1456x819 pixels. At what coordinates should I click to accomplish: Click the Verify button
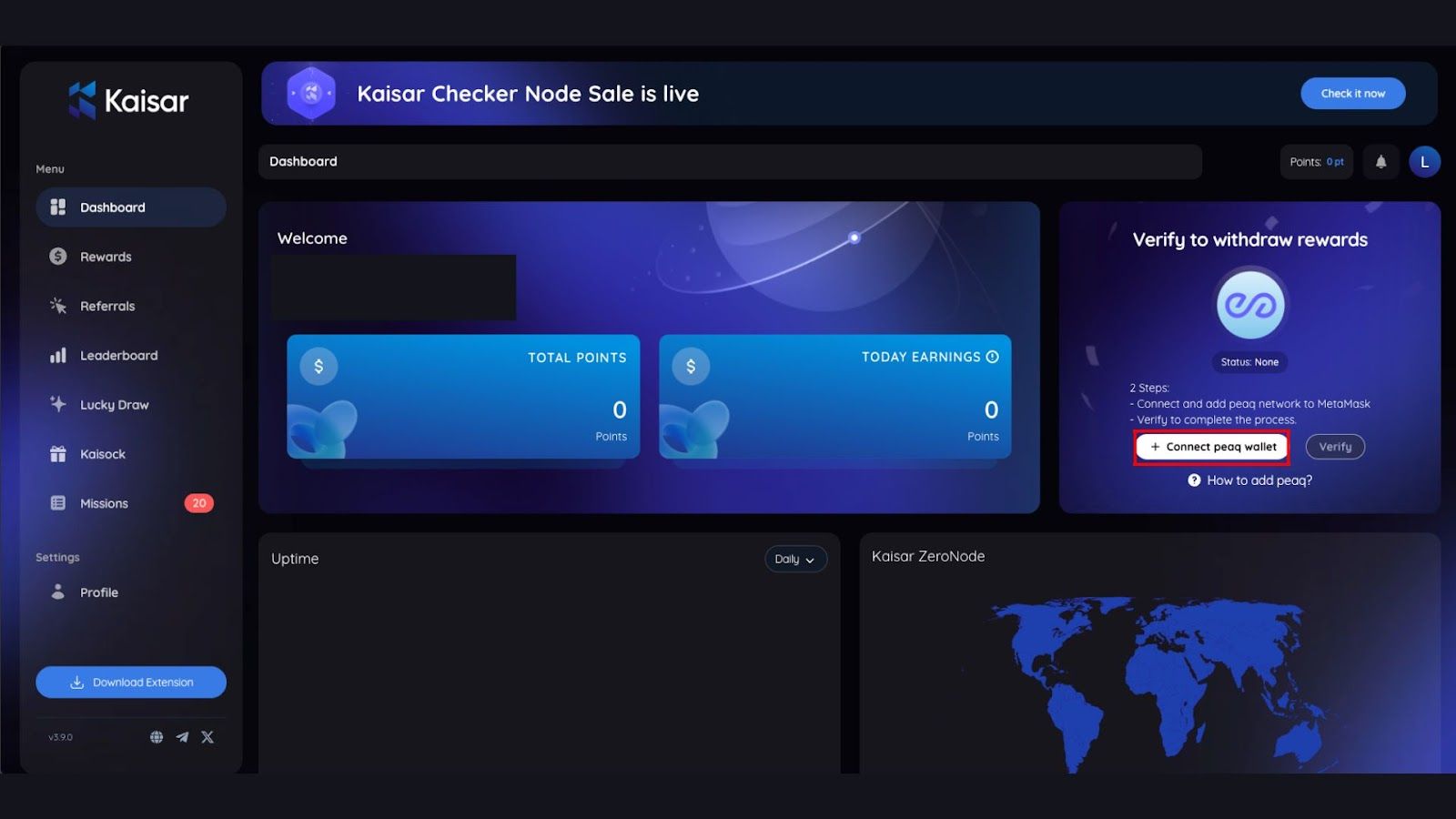click(x=1335, y=447)
